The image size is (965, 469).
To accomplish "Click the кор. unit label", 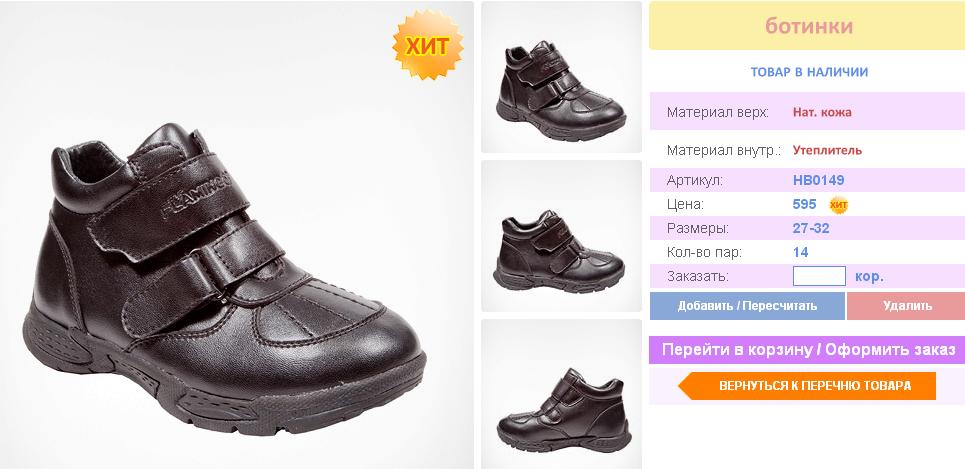I will click(869, 276).
